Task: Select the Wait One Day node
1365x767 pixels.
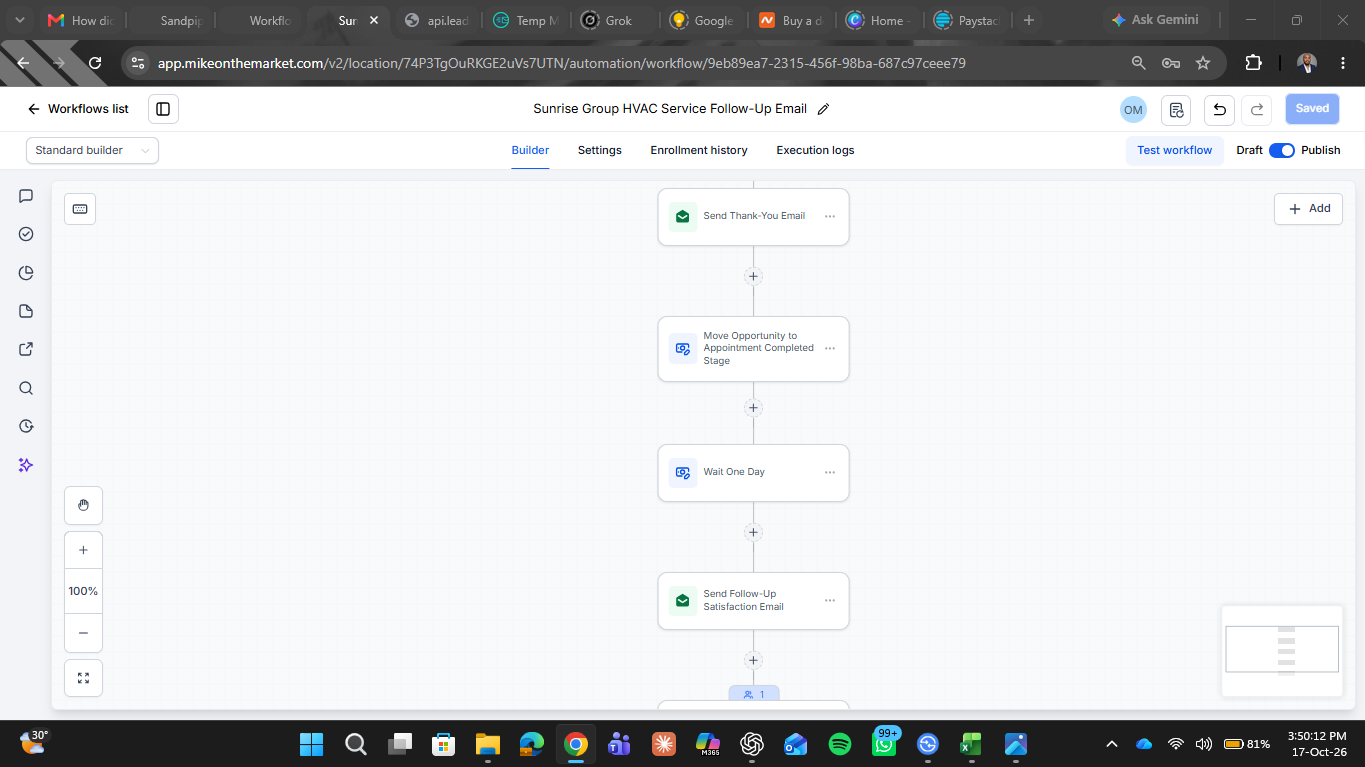Action: coord(753,473)
